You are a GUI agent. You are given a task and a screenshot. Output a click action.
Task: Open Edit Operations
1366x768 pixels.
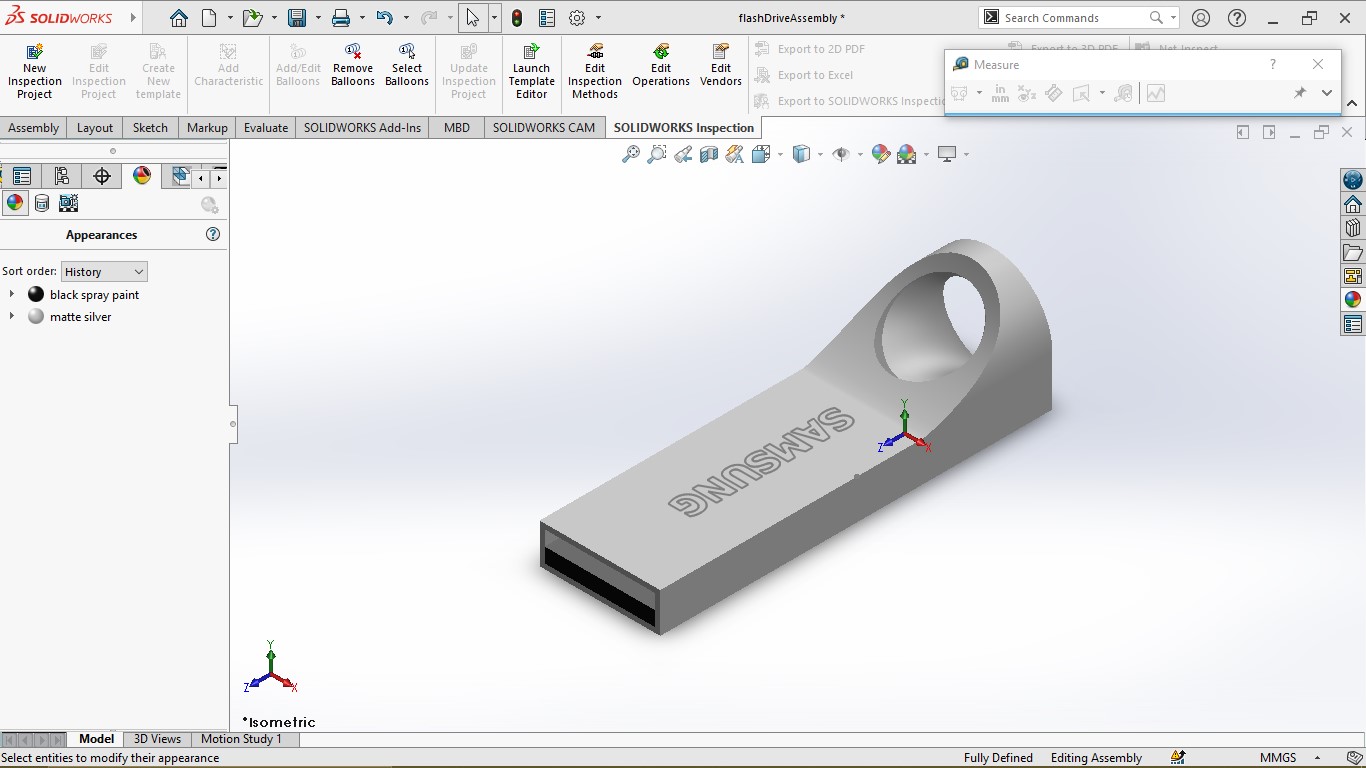[x=661, y=64]
